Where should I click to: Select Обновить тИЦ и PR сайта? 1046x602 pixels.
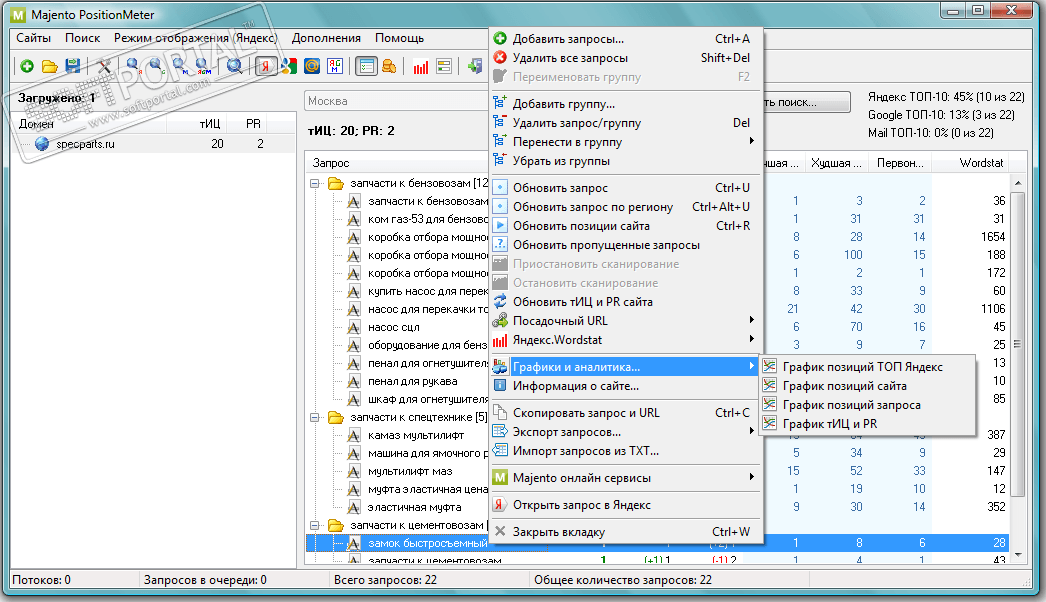(x=626, y=302)
